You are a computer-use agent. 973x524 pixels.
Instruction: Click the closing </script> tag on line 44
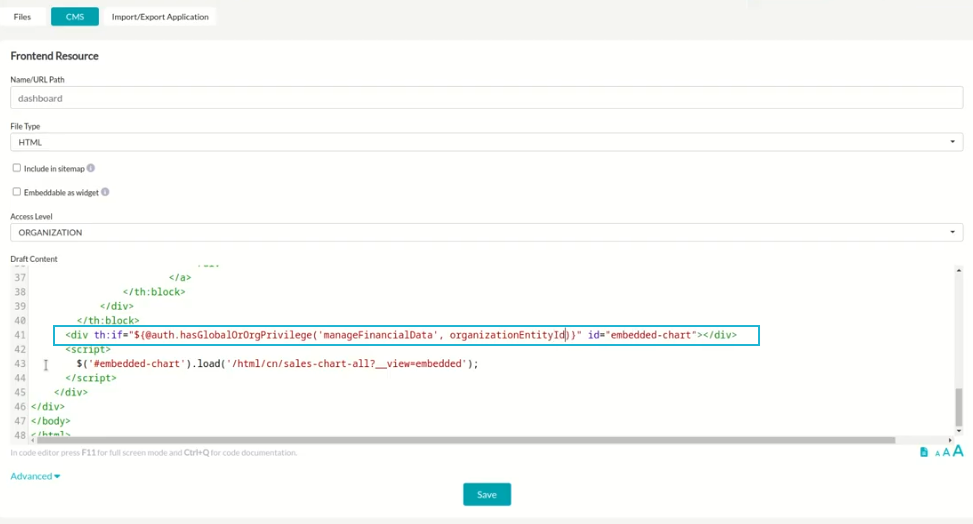coord(91,378)
